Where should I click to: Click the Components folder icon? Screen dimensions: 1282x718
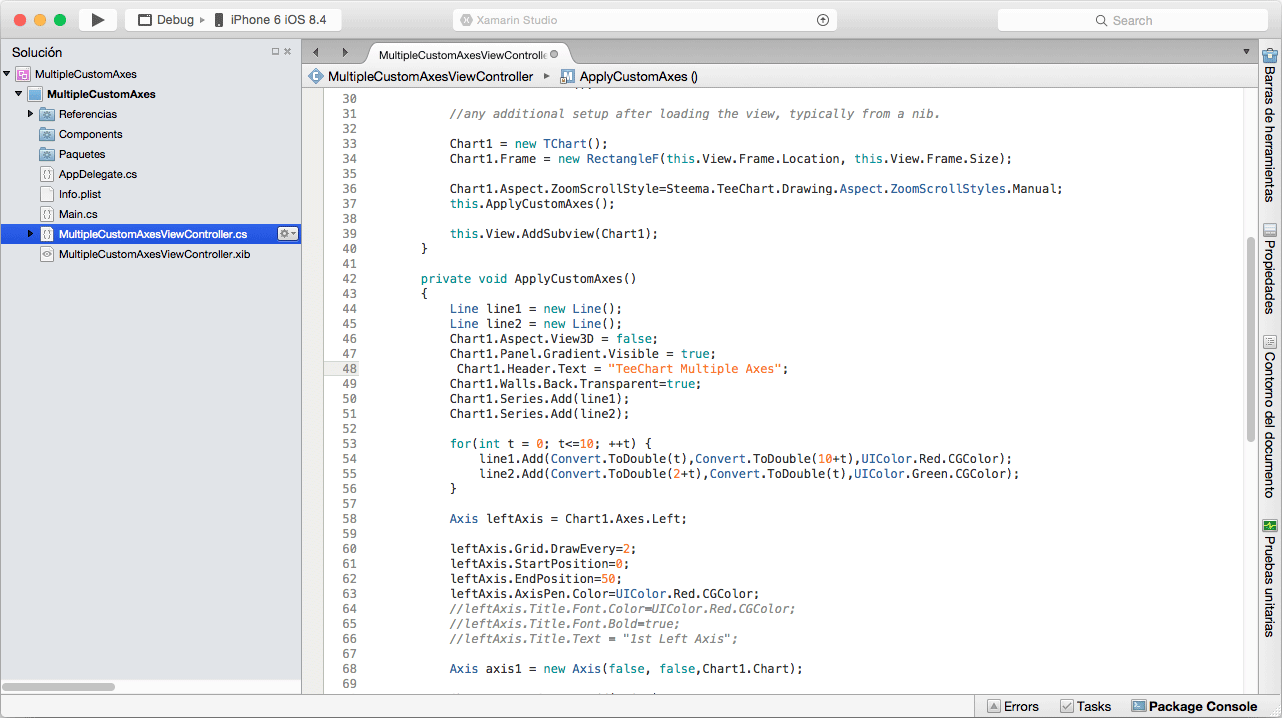[x=47, y=134]
